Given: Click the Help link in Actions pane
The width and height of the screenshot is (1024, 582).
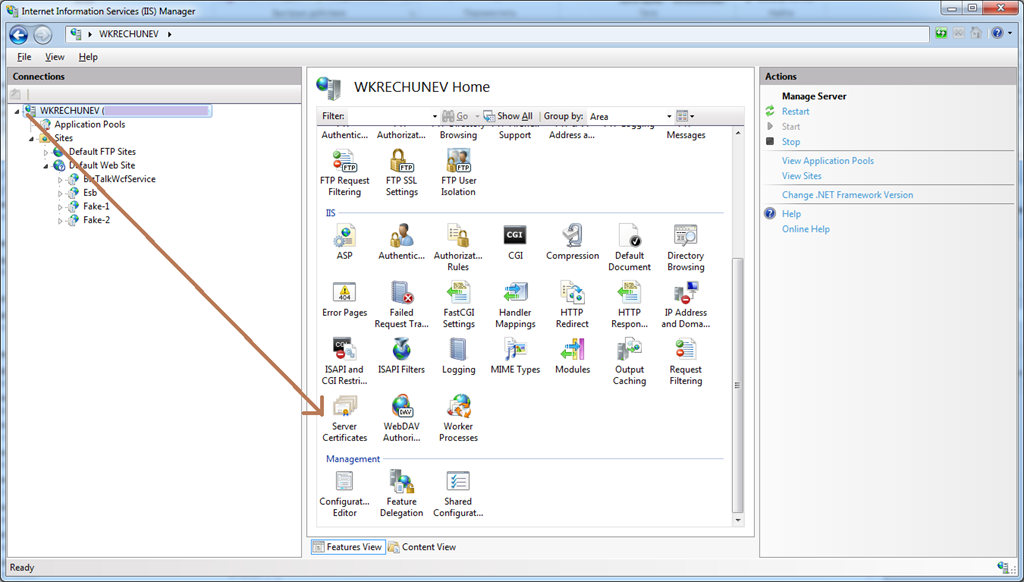Looking at the screenshot, I should (791, 214).
